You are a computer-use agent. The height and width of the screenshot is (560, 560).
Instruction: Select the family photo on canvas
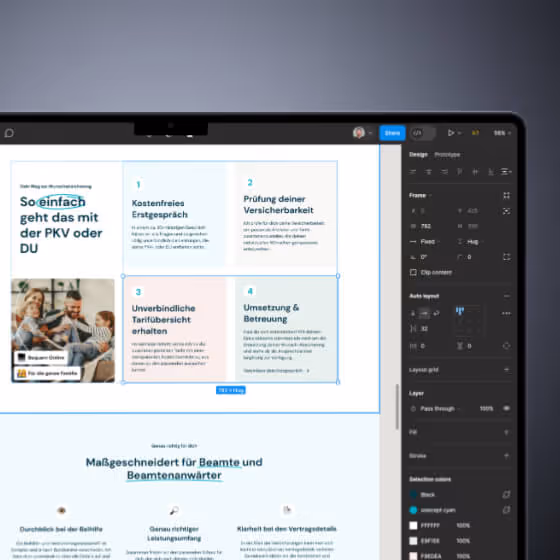pyautogui.click(x=63, y=331)
